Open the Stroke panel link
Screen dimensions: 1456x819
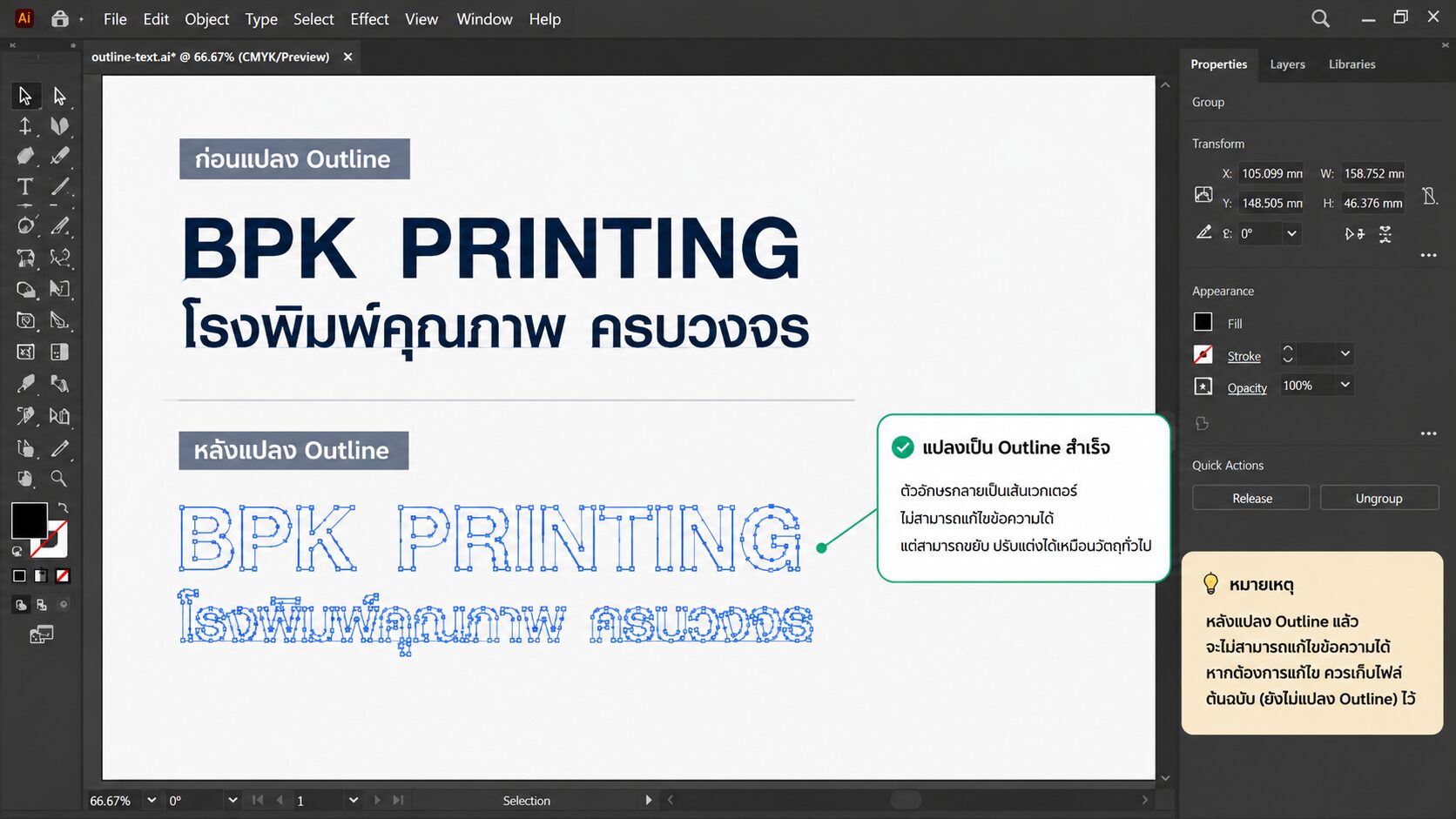[x=1244, y=356]
